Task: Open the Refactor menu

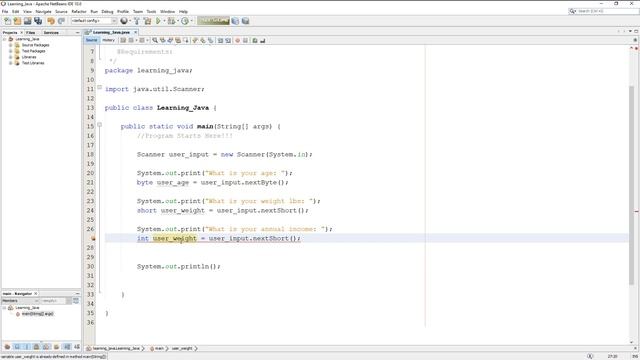Action: coord(79,12)
